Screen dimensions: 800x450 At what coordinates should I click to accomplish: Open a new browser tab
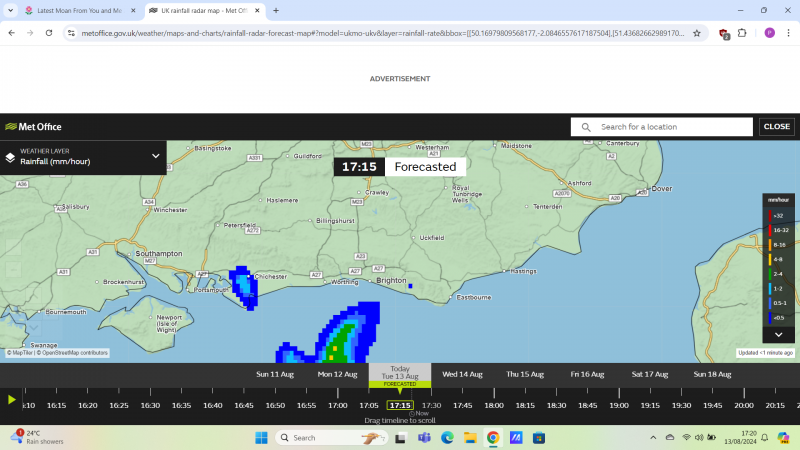(x=276, y=10)
